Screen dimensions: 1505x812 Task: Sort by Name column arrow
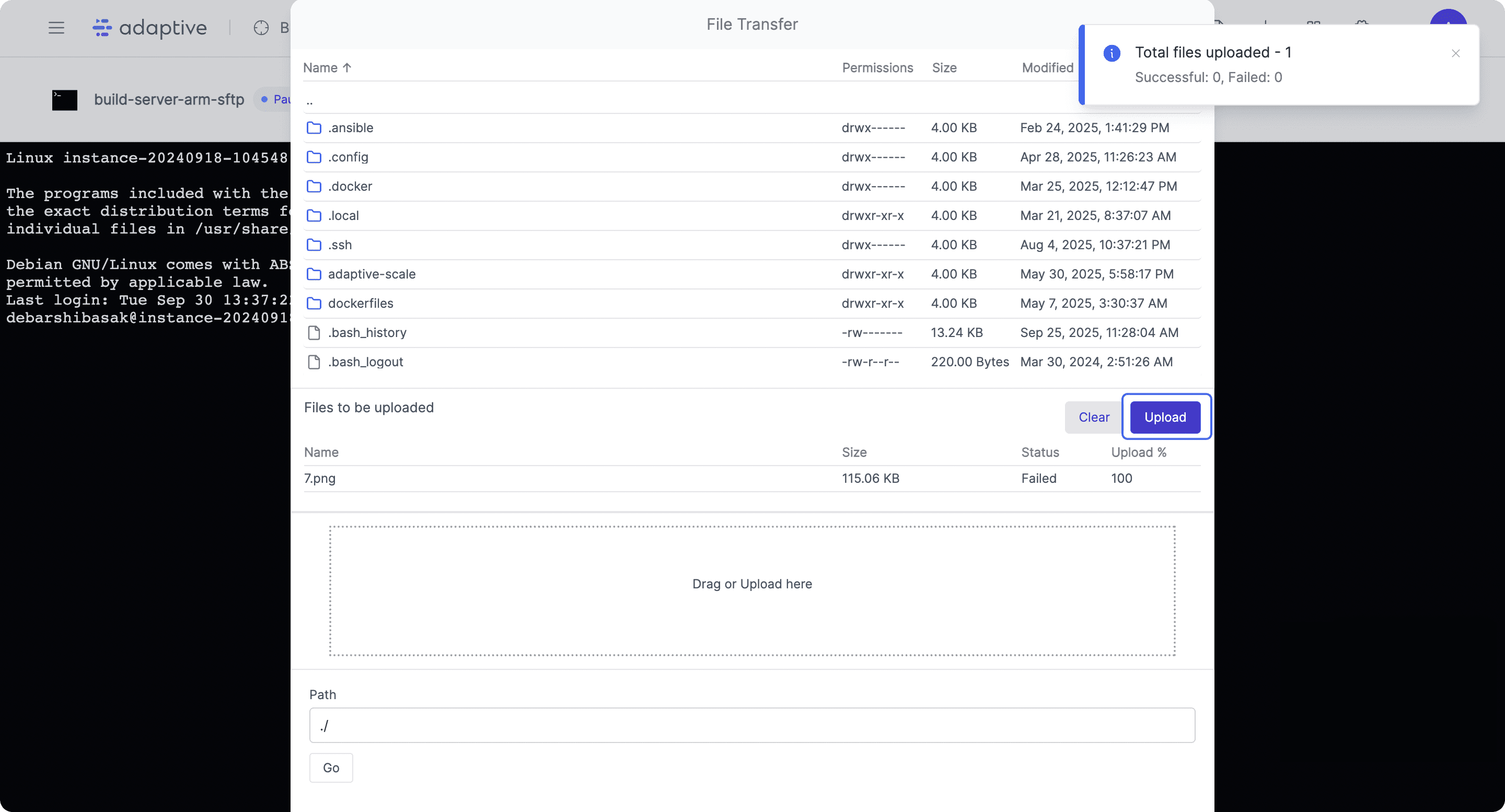347,68
